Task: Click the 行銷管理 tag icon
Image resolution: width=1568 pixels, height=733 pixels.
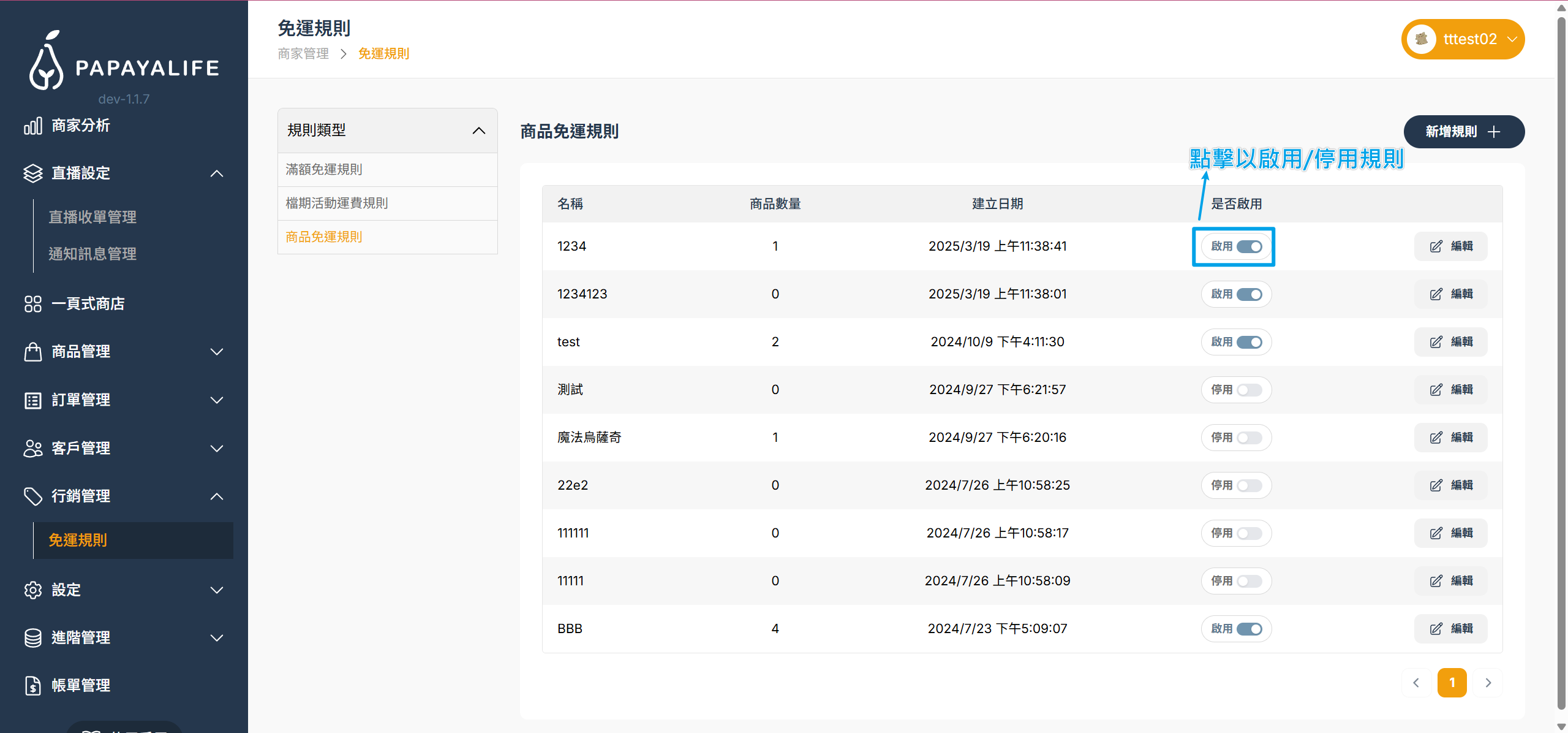Action: pyautogui.click(x=33, y=496)
